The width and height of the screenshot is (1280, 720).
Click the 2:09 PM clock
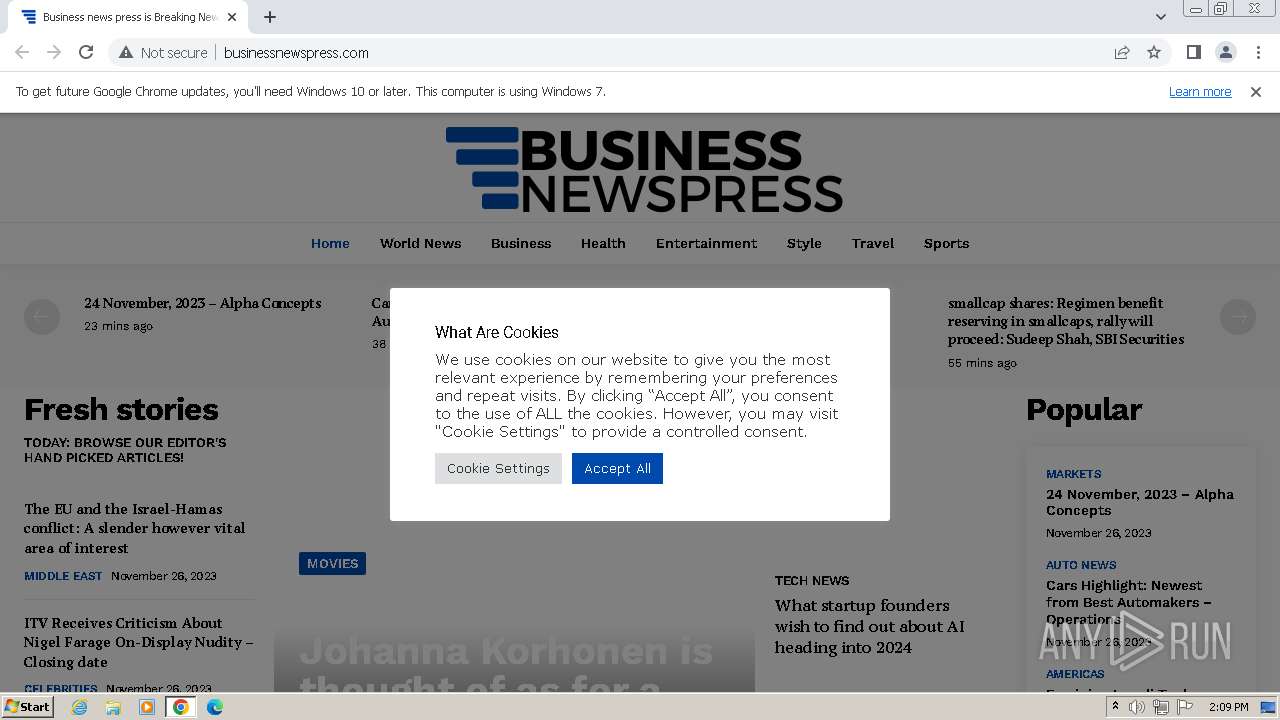(1228, 707)
